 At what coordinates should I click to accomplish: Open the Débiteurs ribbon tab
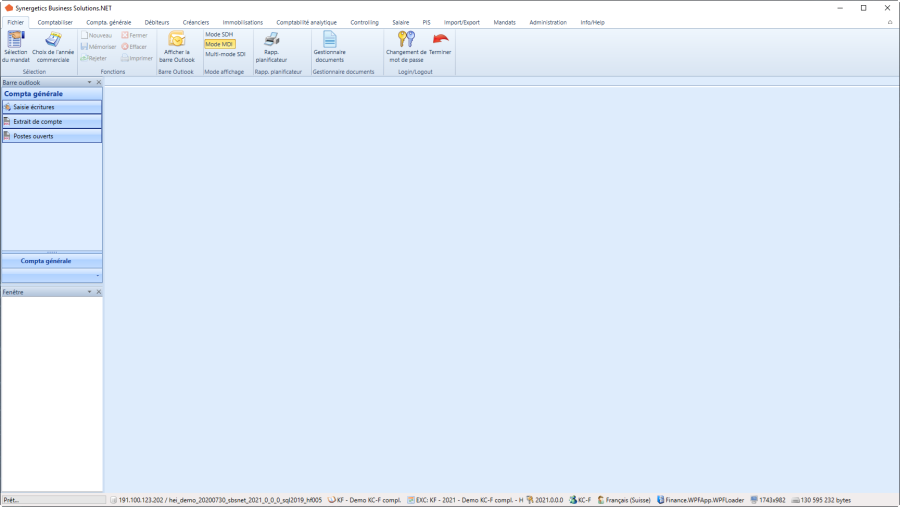157,22
